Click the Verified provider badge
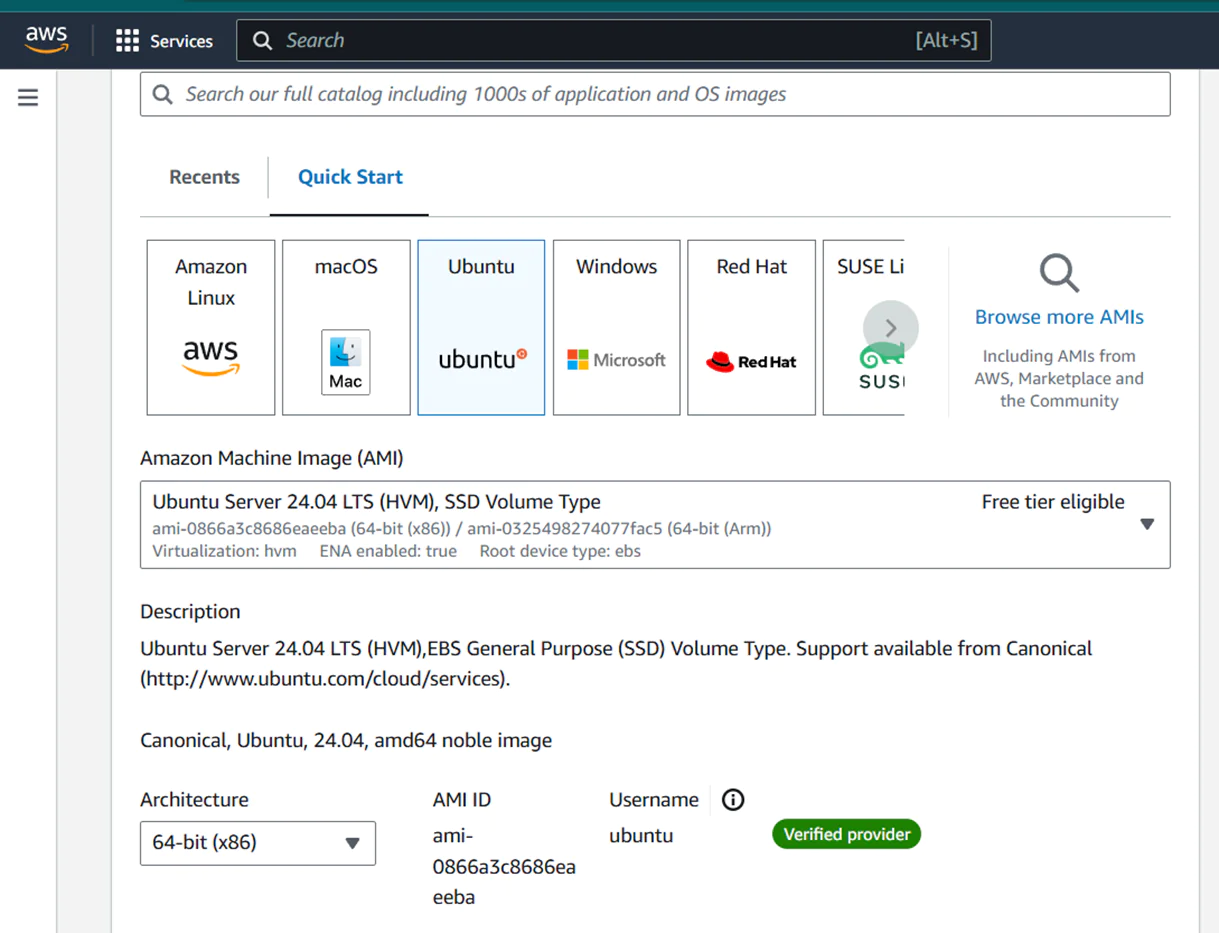This screenshot has width=1219, height=933. coord(846,834)
